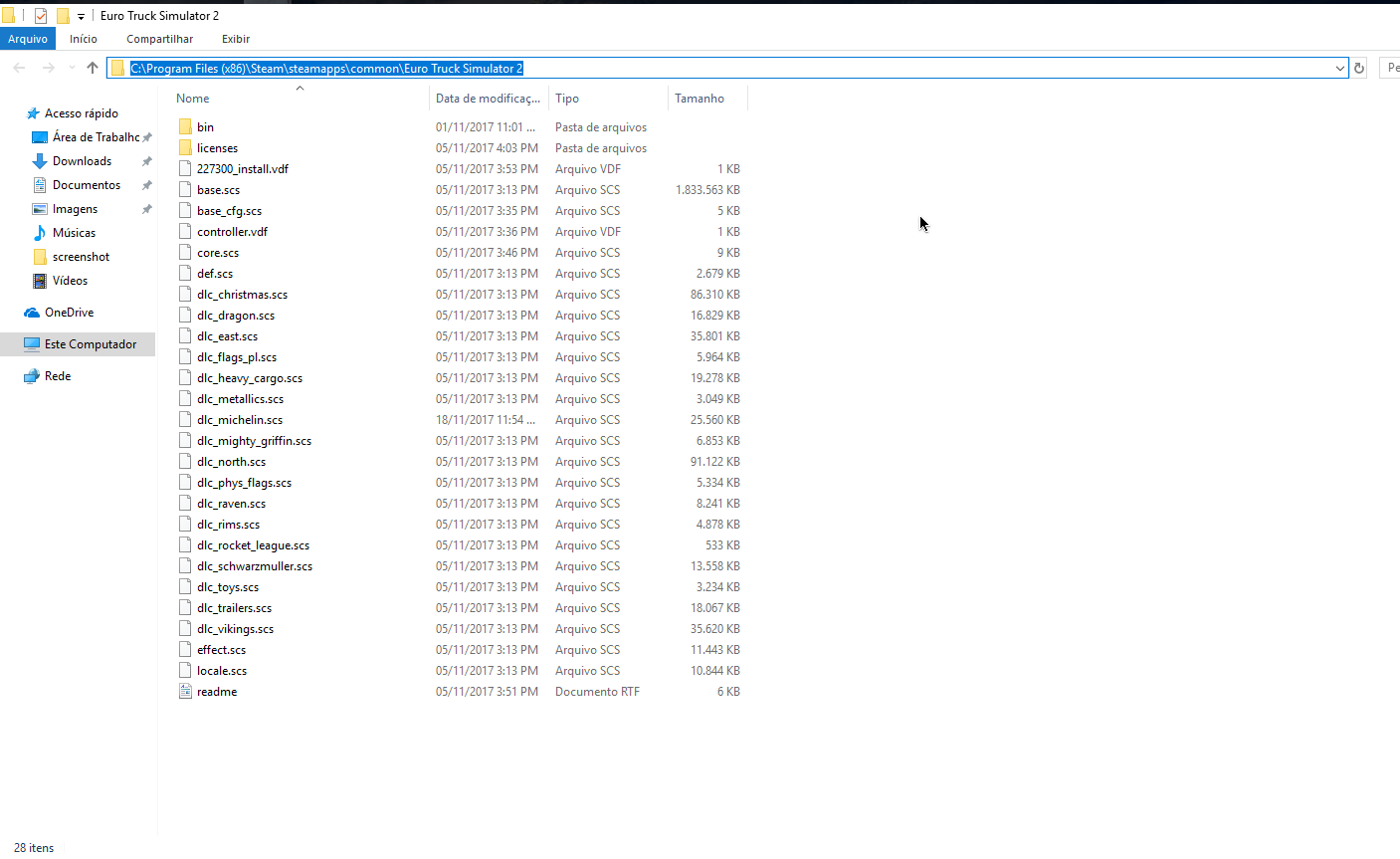Click the dlc_christmas.scs file icon
Image resolution: width=1400 pixels, height=859 pixels.
pos(185,294)
